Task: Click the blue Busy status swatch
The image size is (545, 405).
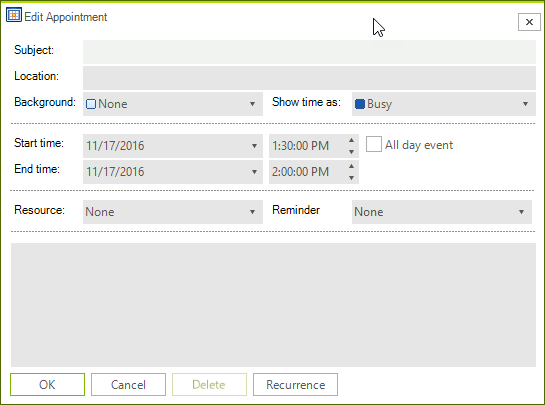Action: click(x=360, y=104)
